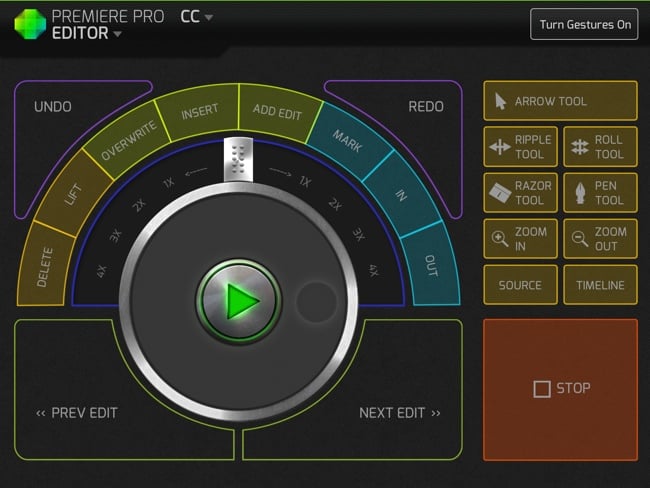Click the jog wheel finger dimple
650x488 pixels.
click(317, 302)
